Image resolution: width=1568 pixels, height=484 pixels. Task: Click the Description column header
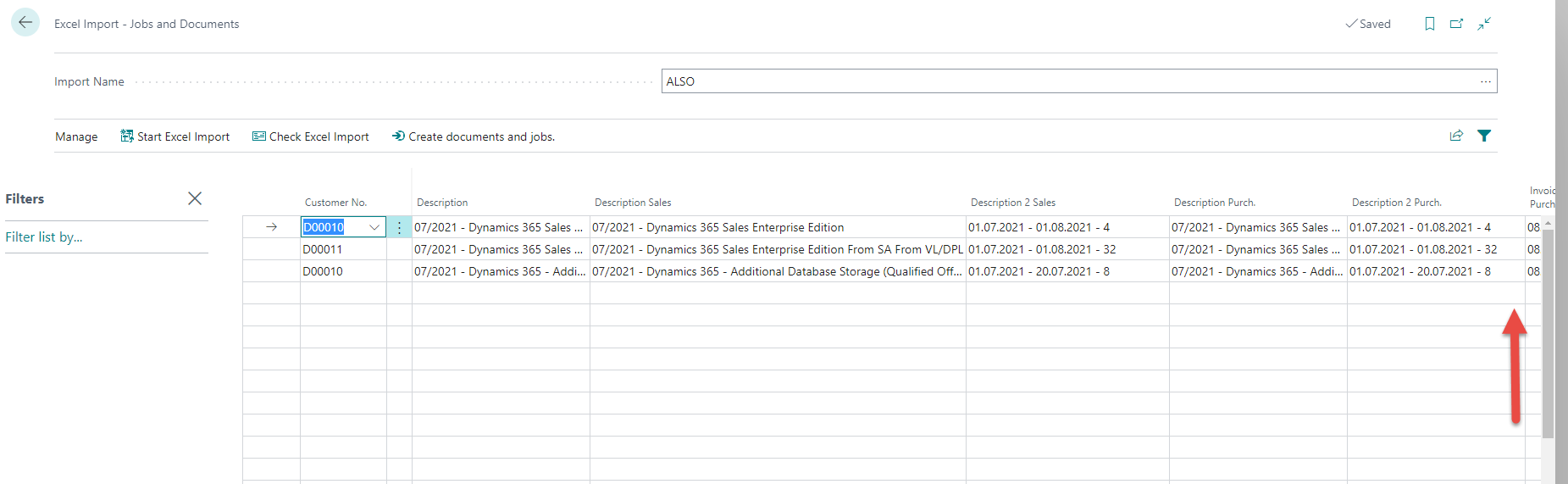coord(442,203)
